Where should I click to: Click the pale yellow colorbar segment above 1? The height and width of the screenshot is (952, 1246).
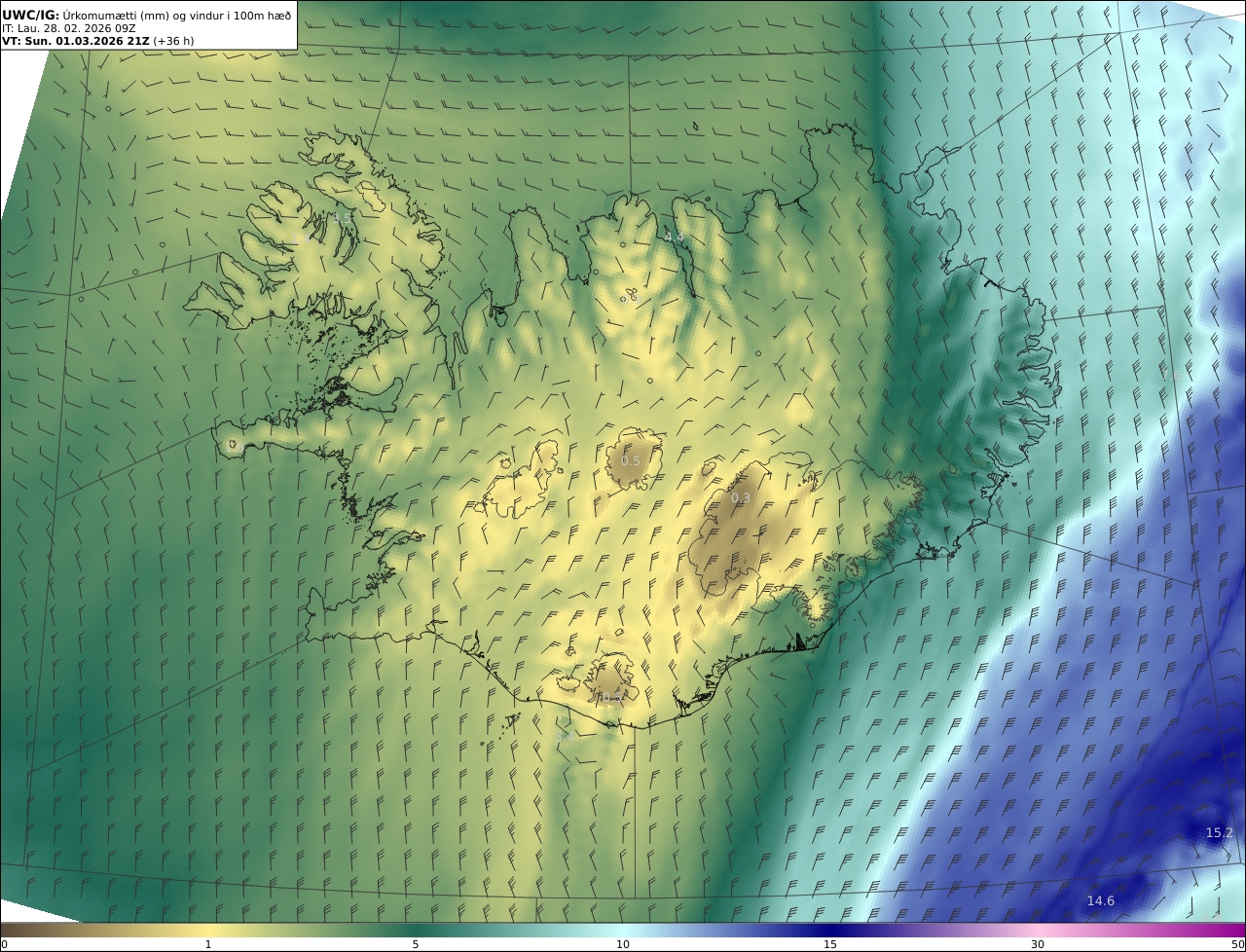[x=208, y=930]
